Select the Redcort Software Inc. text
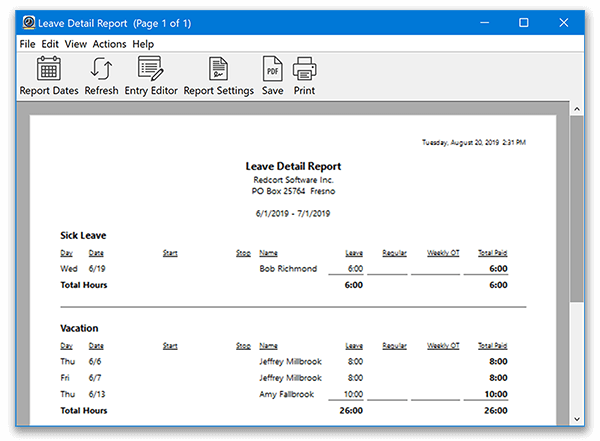Screen dimensions: 600x441 pos(293,180)
